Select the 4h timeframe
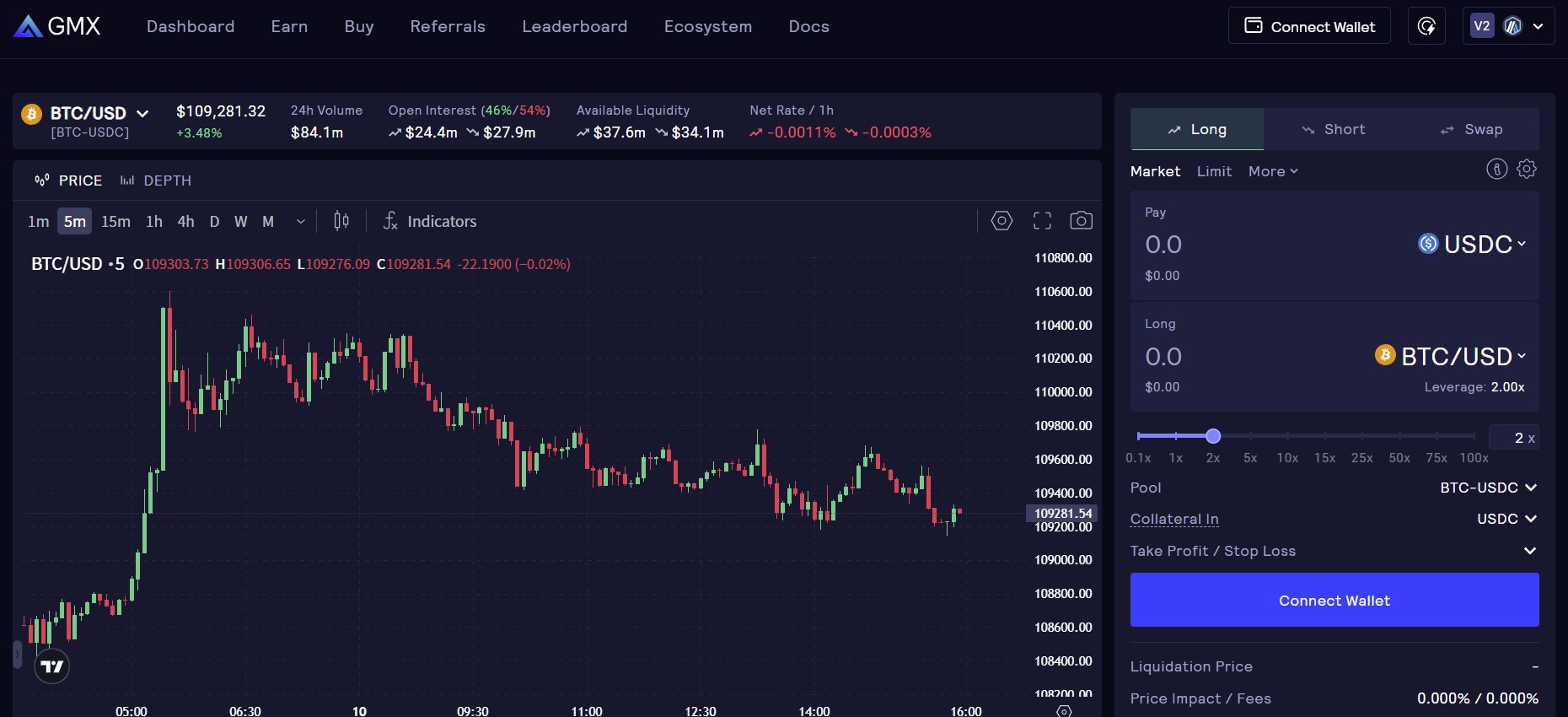The height and width of the screenshot is (717, 1568). coord(186,222)
